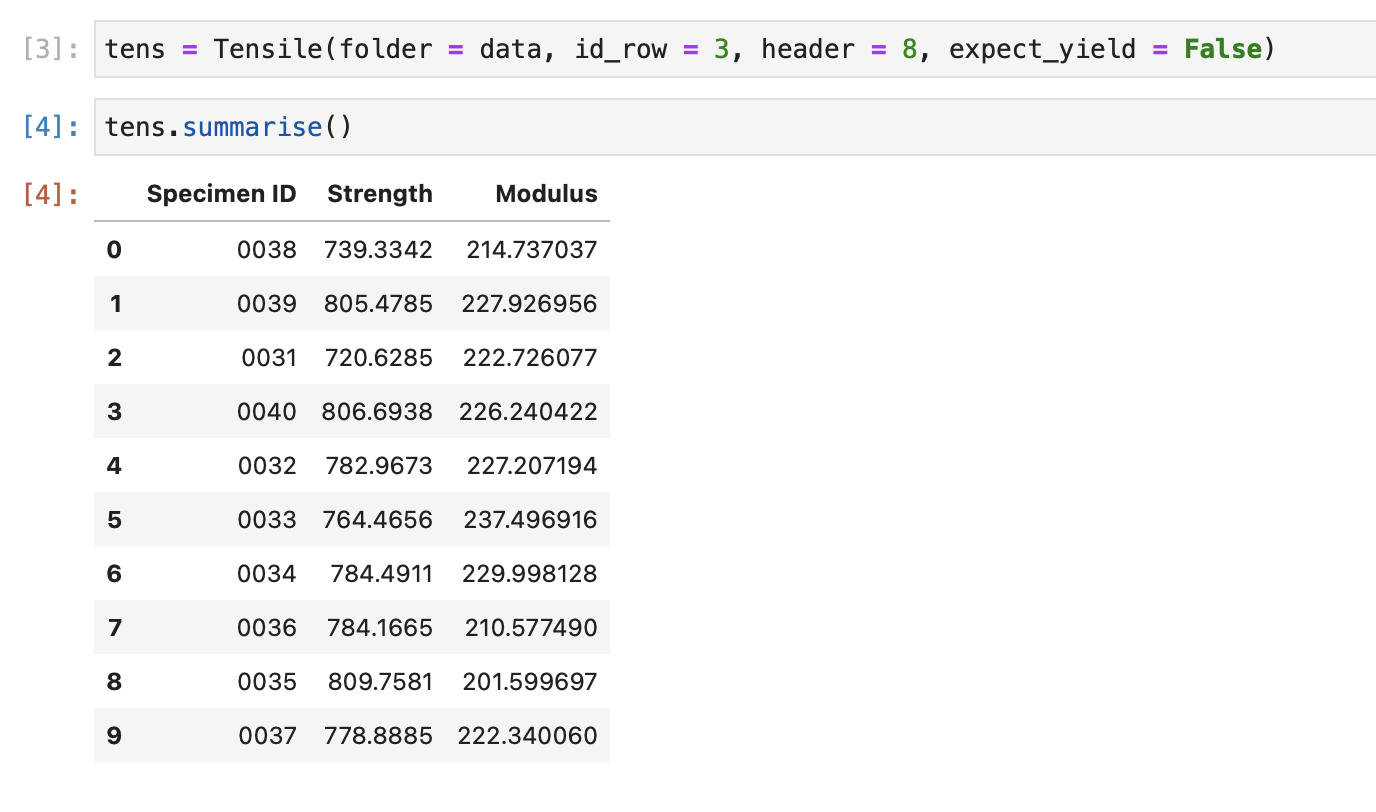Click the word Tensile in cell 3
Image resolution: width=1376 pixels, height=812 pixels.
pos(268,49)
